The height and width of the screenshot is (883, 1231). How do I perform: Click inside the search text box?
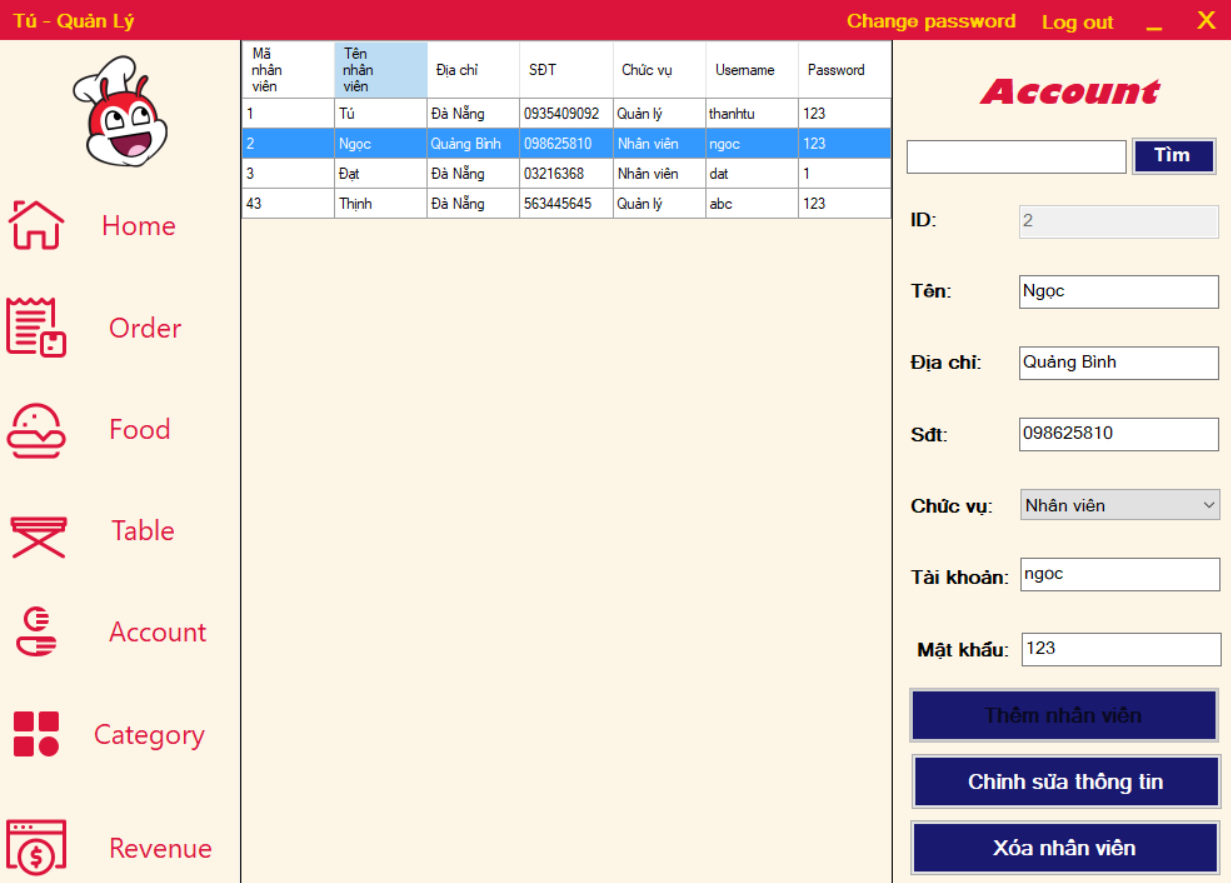click(x=1015, y=157)
